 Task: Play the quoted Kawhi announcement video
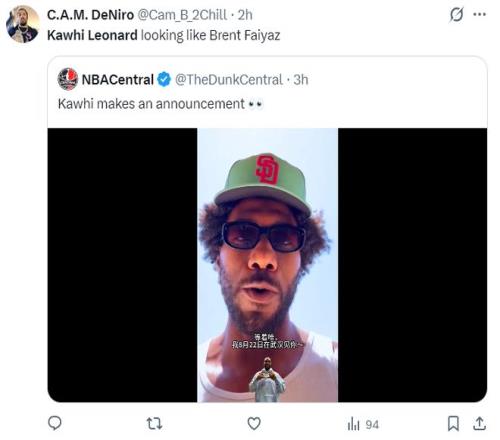267,265
